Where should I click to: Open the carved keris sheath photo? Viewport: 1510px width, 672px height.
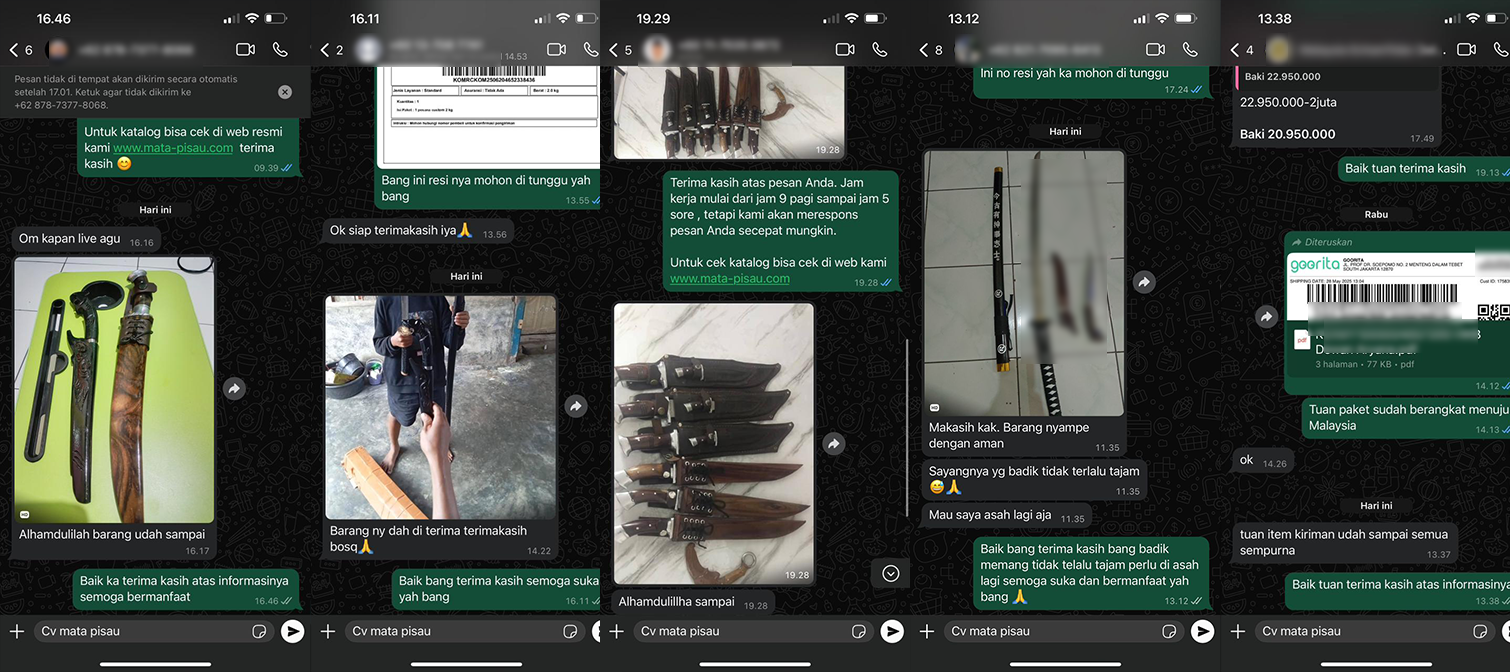pyautogui.click(x=114, y=390)
